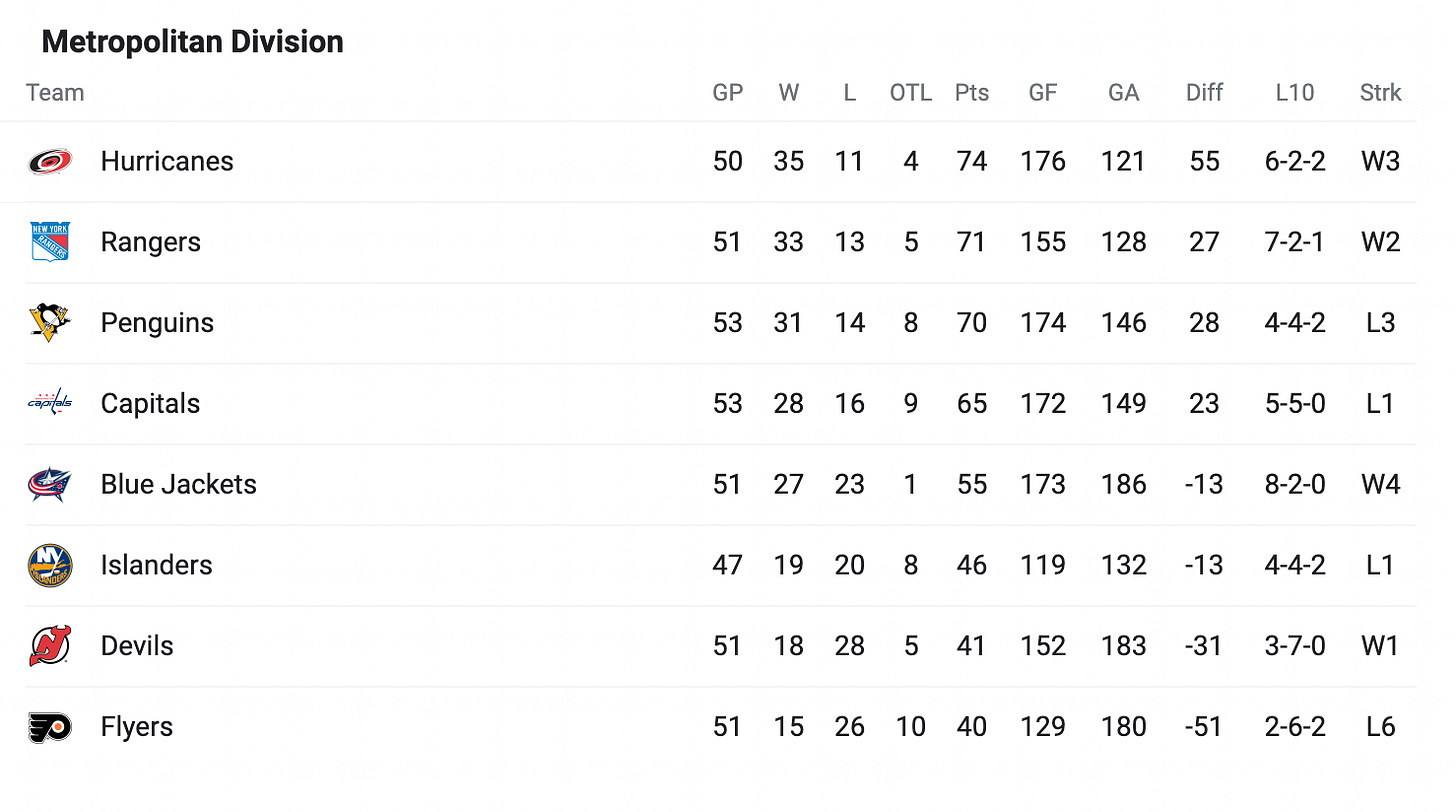Open the Hurricanes team name link
The height and width of the screenshot is (812, 1456).
tap(167, 161)
